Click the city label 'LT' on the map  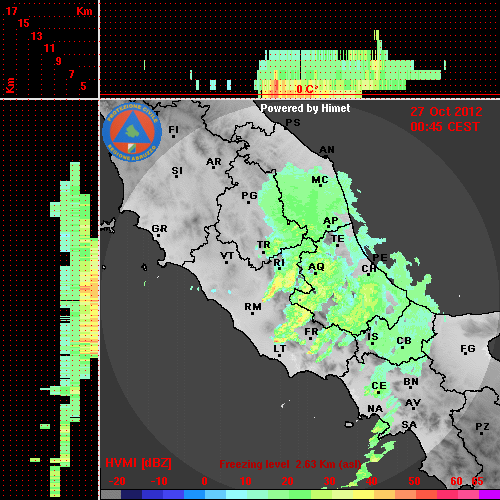(280, 349)
